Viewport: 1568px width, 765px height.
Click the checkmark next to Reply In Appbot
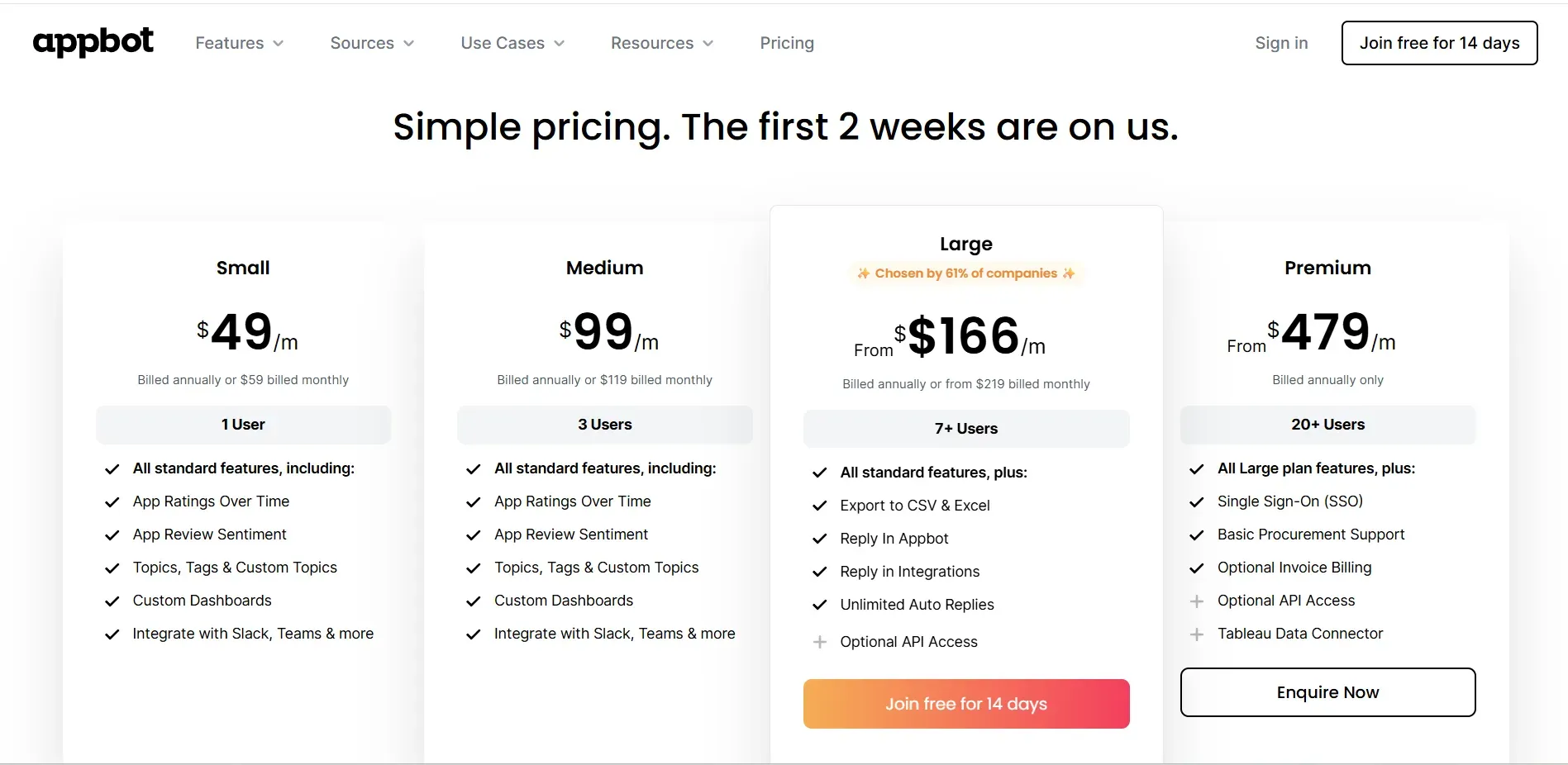[820, 539]
